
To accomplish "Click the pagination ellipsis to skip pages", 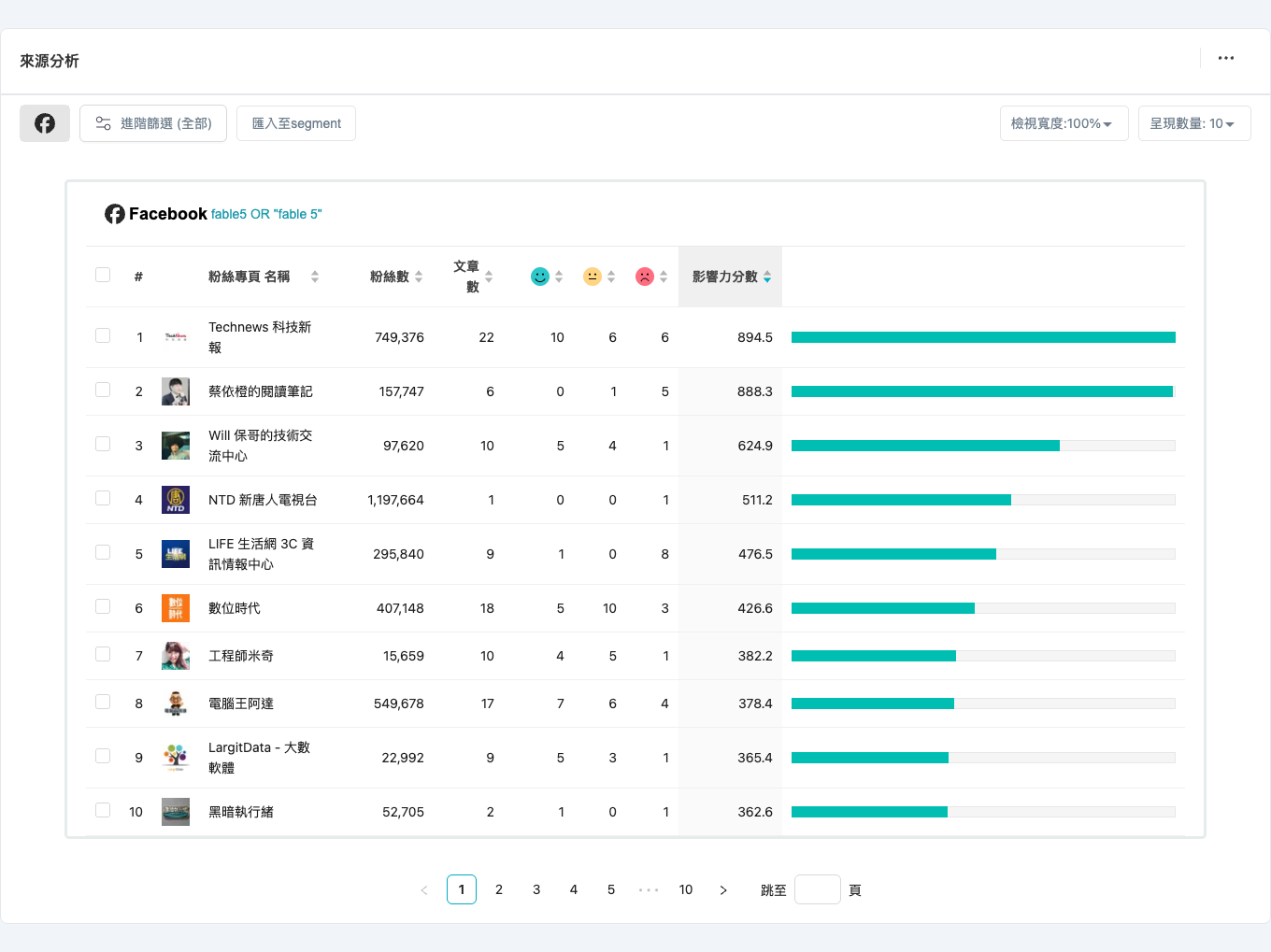I will click(649, 889).
